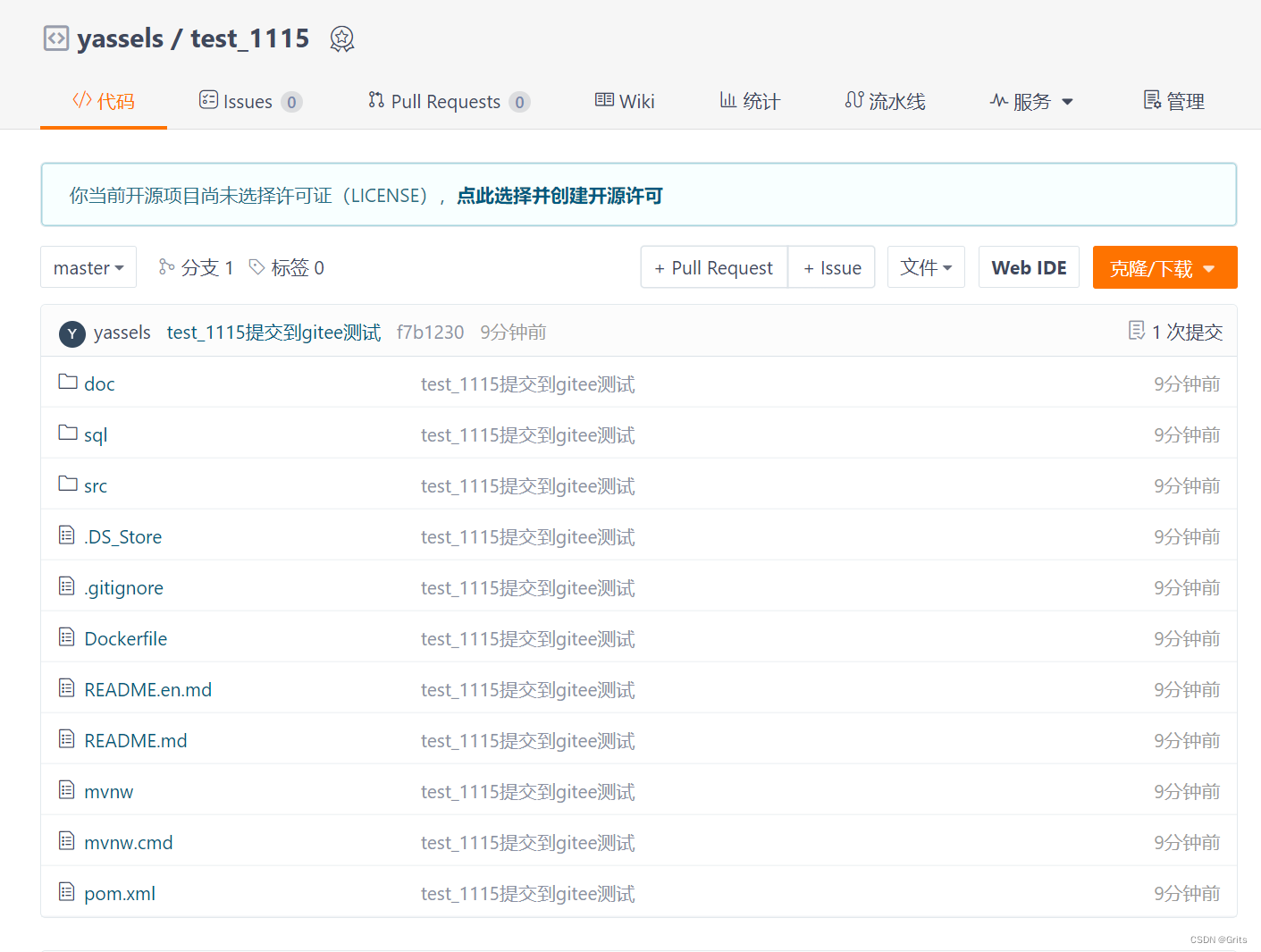Click the doc folder icon

point(68,382)
